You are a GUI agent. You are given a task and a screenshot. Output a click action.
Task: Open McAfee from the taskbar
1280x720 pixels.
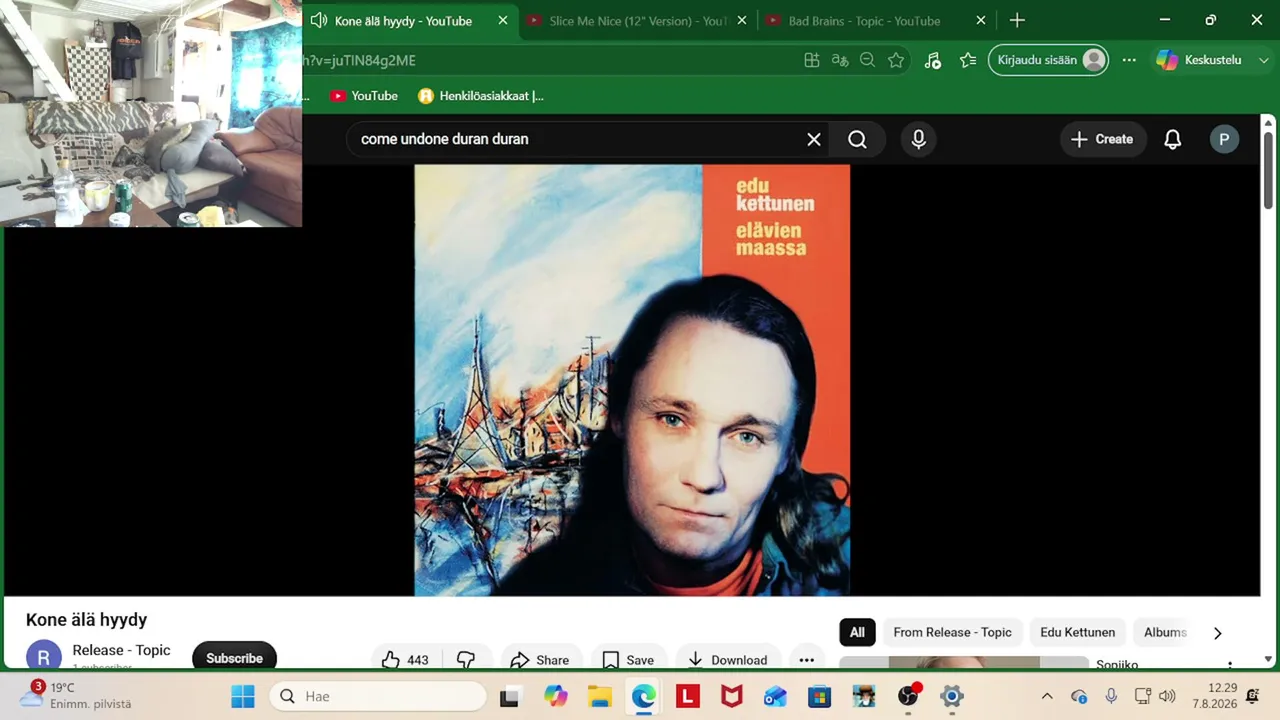click(731, 696)
